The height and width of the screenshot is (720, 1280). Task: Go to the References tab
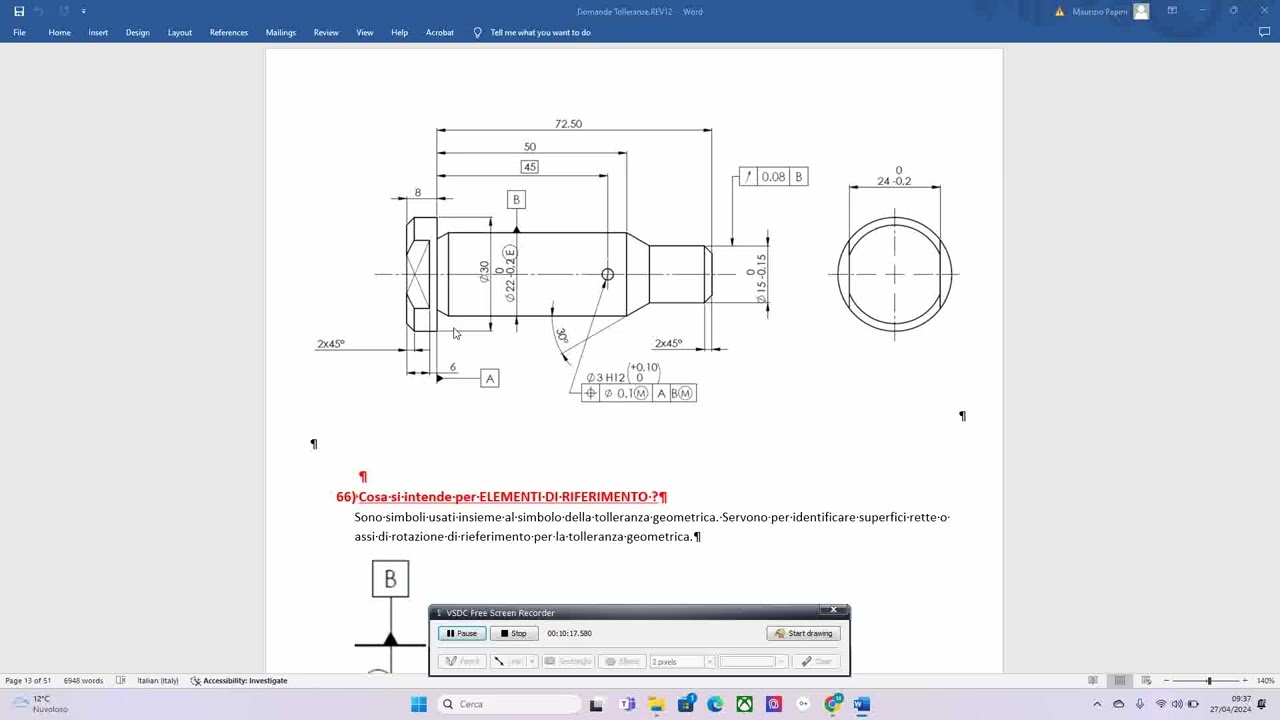[x=229, y=32]
